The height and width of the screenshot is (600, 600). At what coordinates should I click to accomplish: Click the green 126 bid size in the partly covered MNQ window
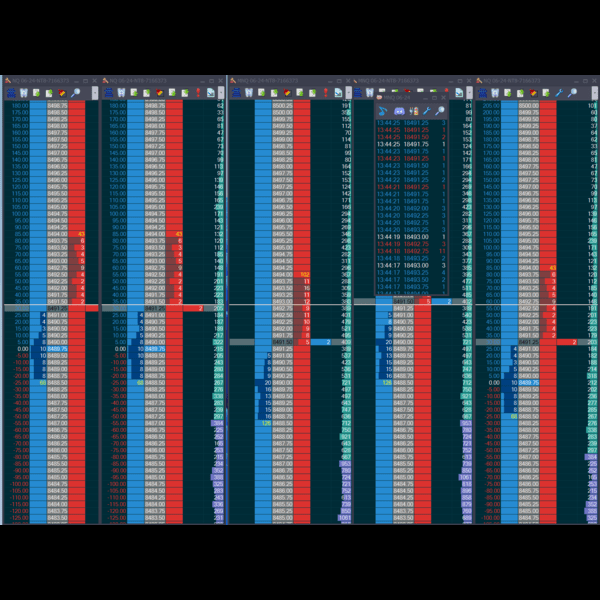point(387,383)
